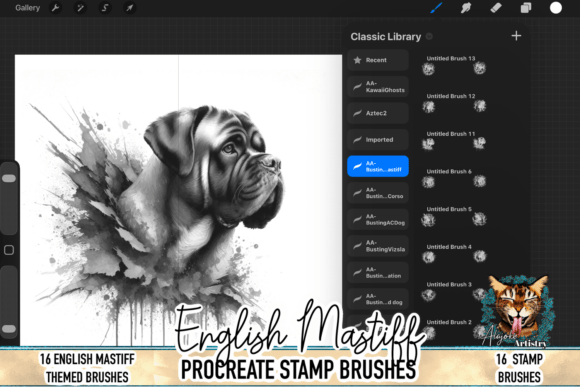Open the AA-Bustin...ation brush set

pyautogui.click(x=378, y=273)
